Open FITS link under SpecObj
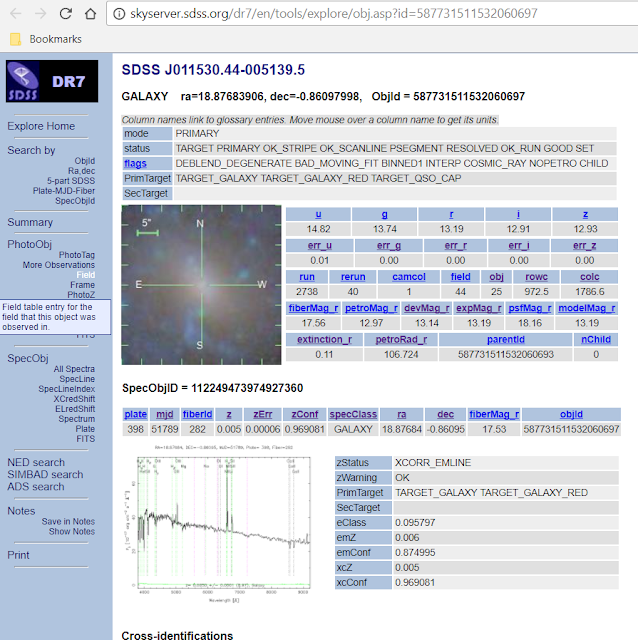The width and height of the screenshot is (638, 640). click(86, 439)
